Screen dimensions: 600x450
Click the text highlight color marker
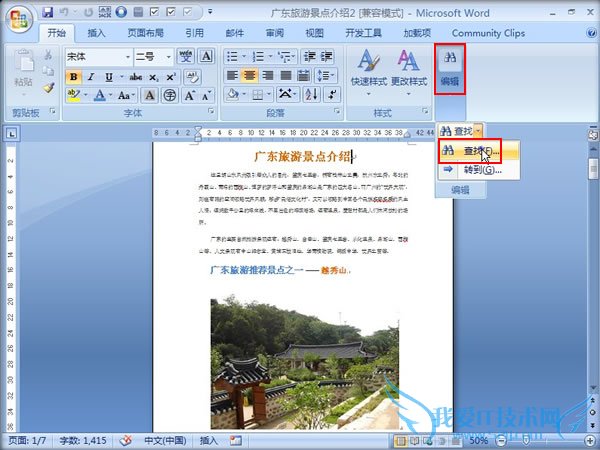(x=73, y=95)
